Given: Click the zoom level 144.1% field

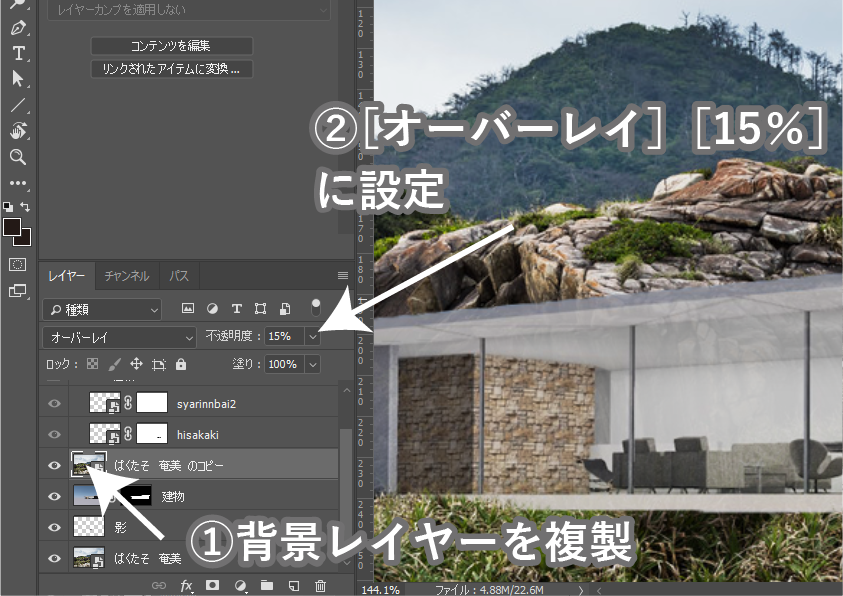Looking at the screenshot, I should point(381,590).
